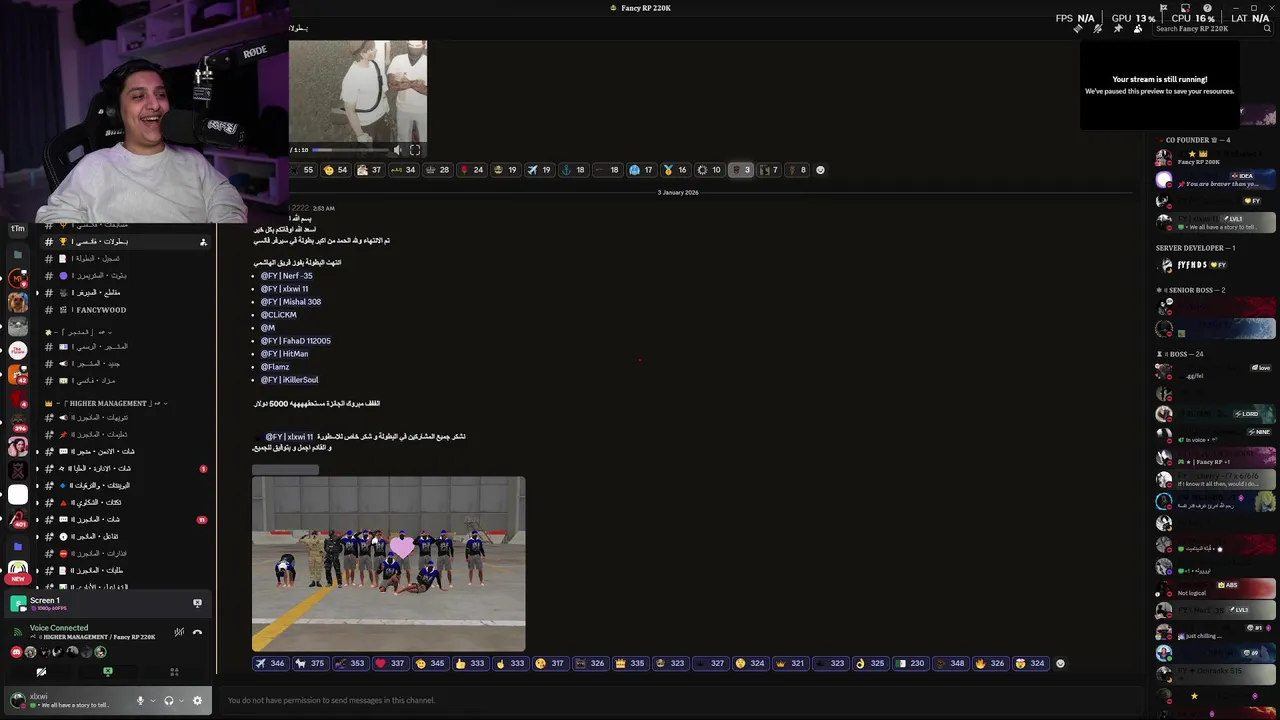Image resolution: width=1280 pixels, height=720 pixels.
Task: Add reaction to the tournament message
Action: [1061, 663]
